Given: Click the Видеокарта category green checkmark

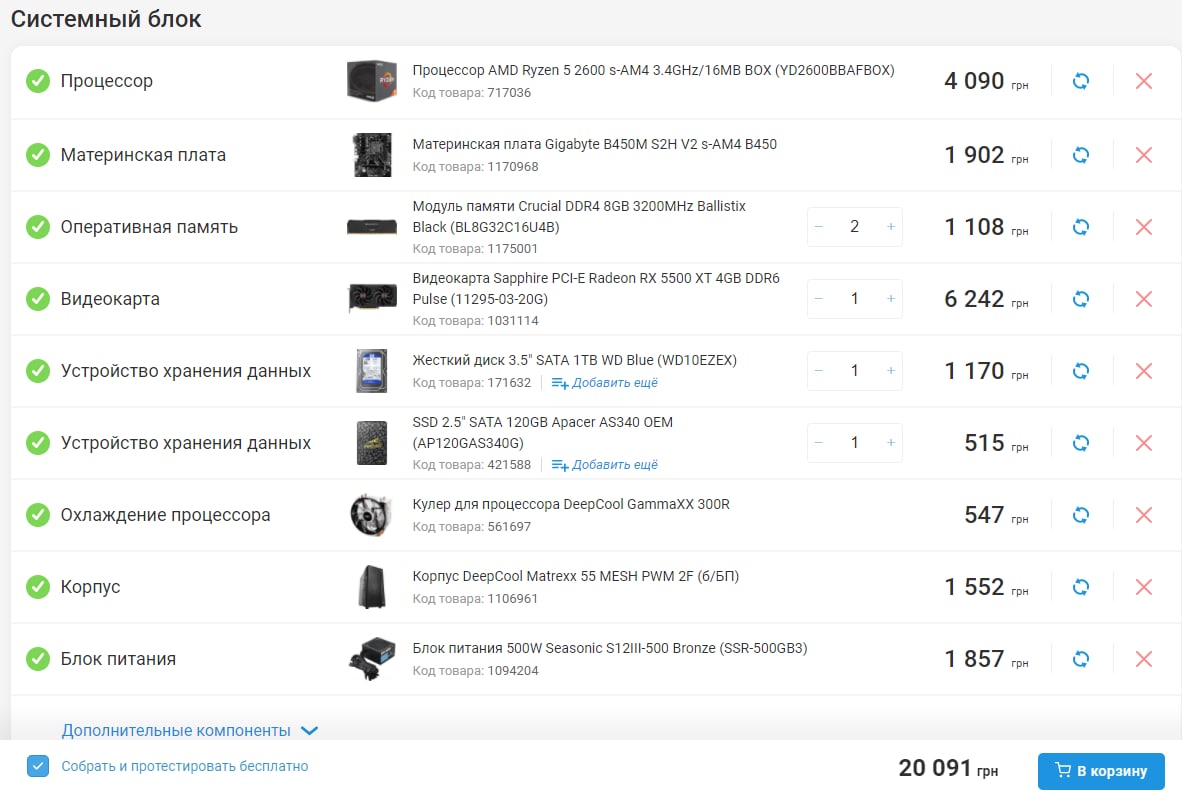Looking at the screenshot, I should [x=38, y=299].
